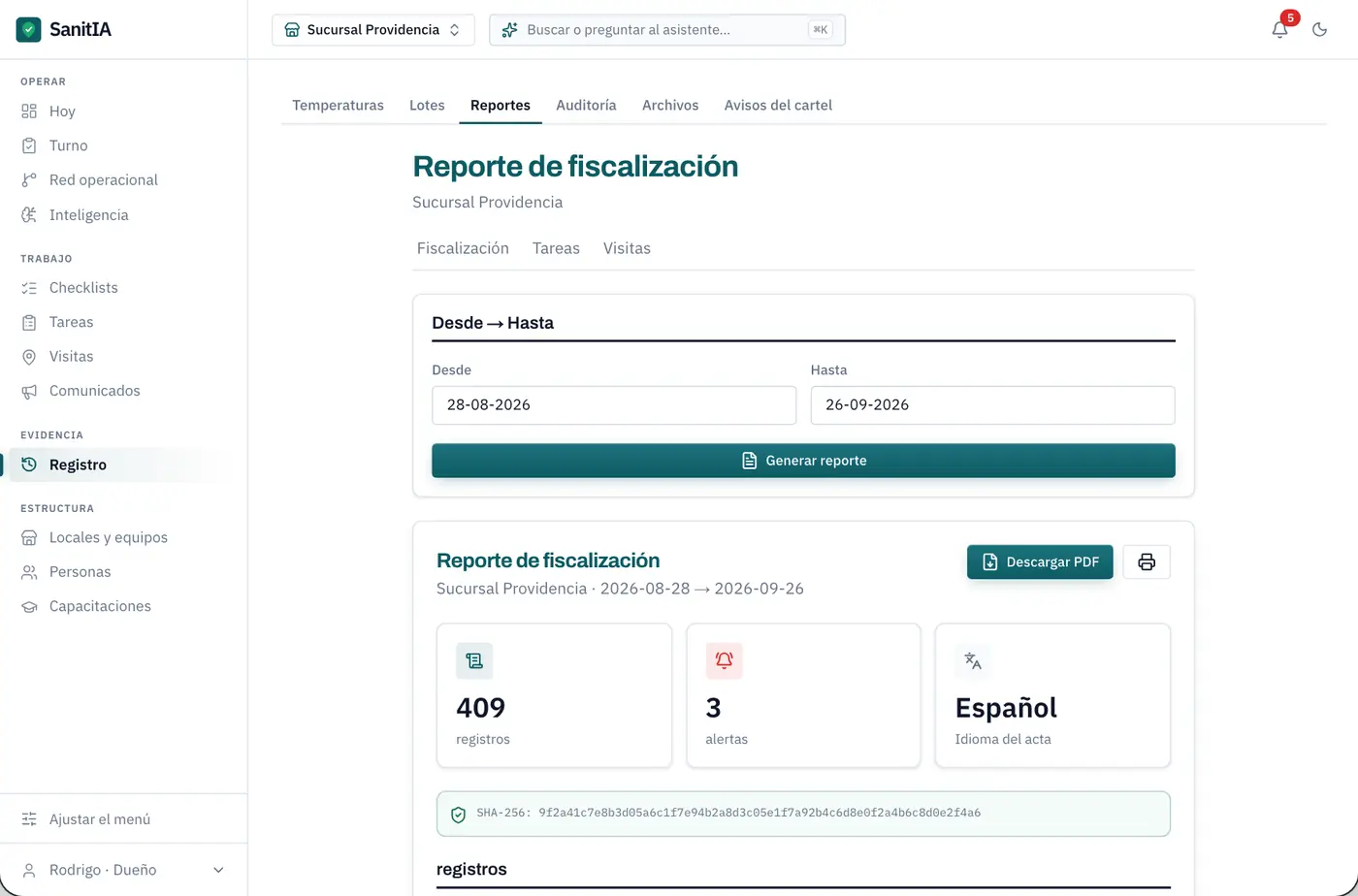Viewport: 1358px width, 896px height.
Task: Open the Sucursal Providencia branch dropdown
Action: [x=373, y=30]
